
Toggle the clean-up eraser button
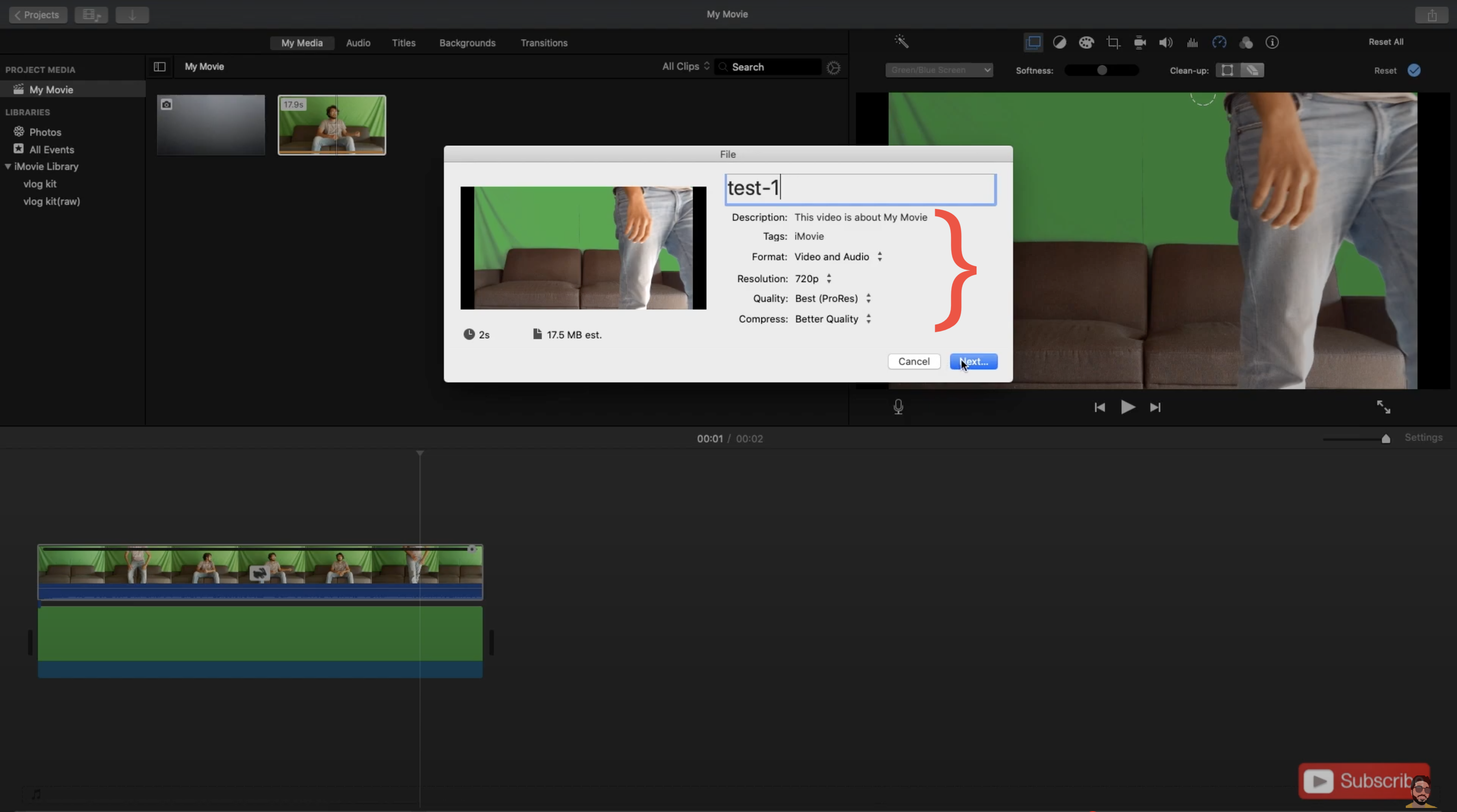1252,70
